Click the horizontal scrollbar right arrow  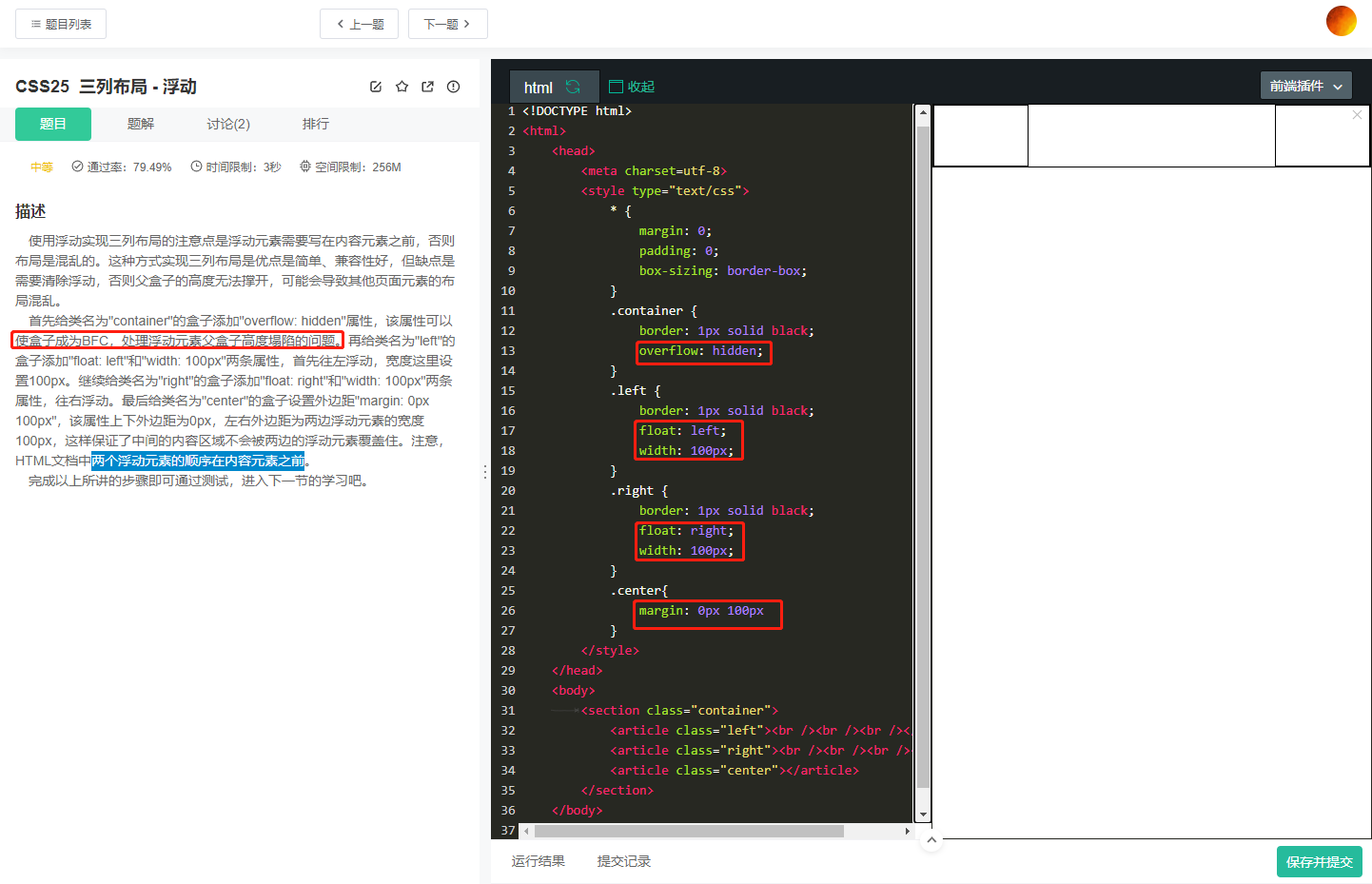pyautogui.click(x=907, y=831)
